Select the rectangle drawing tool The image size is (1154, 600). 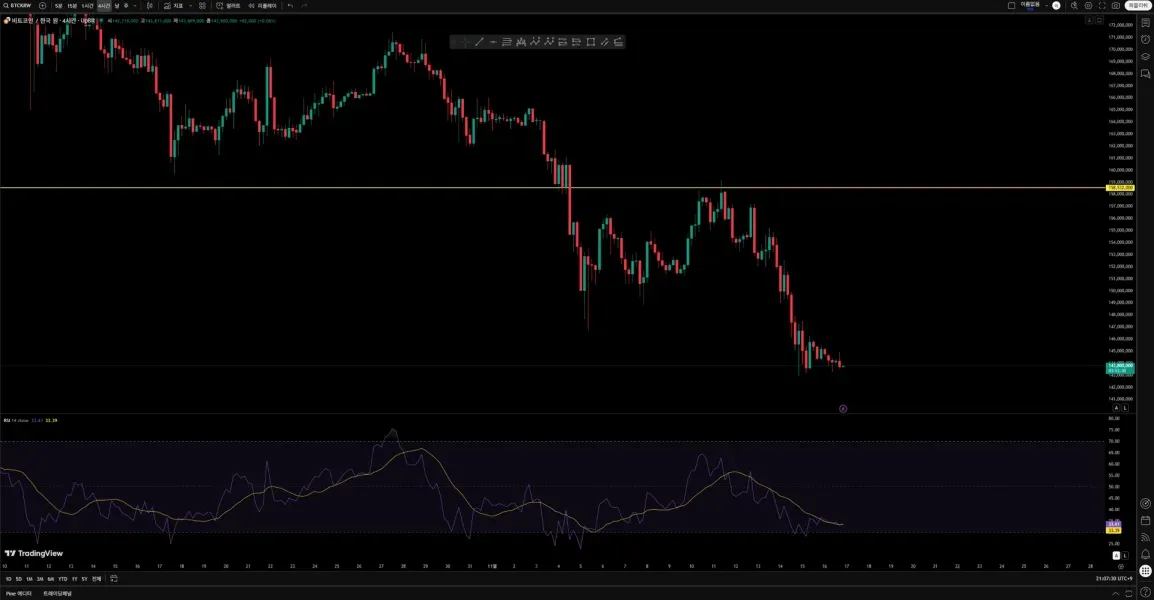[x=590, y=42]
